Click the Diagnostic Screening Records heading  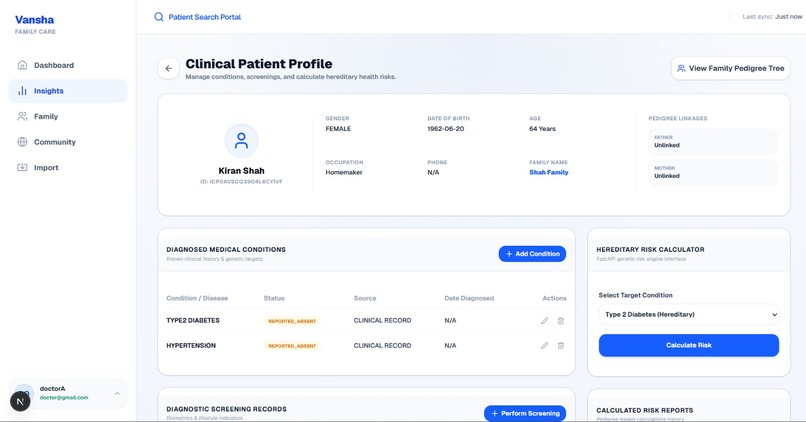point(226,409)
